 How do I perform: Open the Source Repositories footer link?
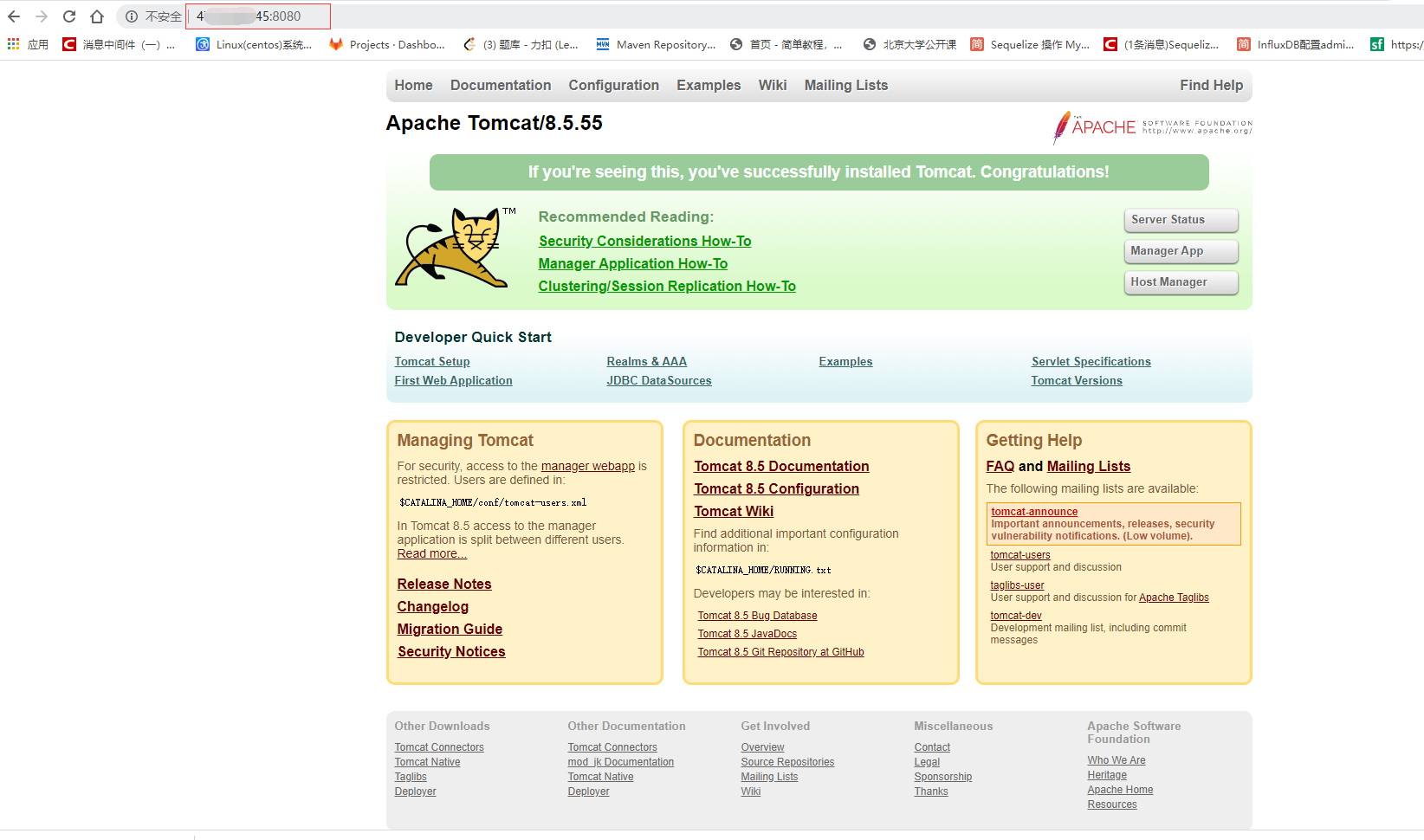pos(787,762)
